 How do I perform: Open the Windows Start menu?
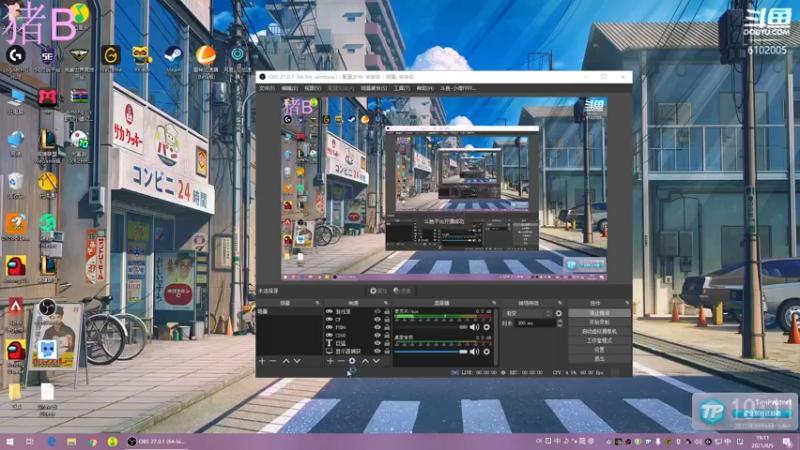point(10,442)
